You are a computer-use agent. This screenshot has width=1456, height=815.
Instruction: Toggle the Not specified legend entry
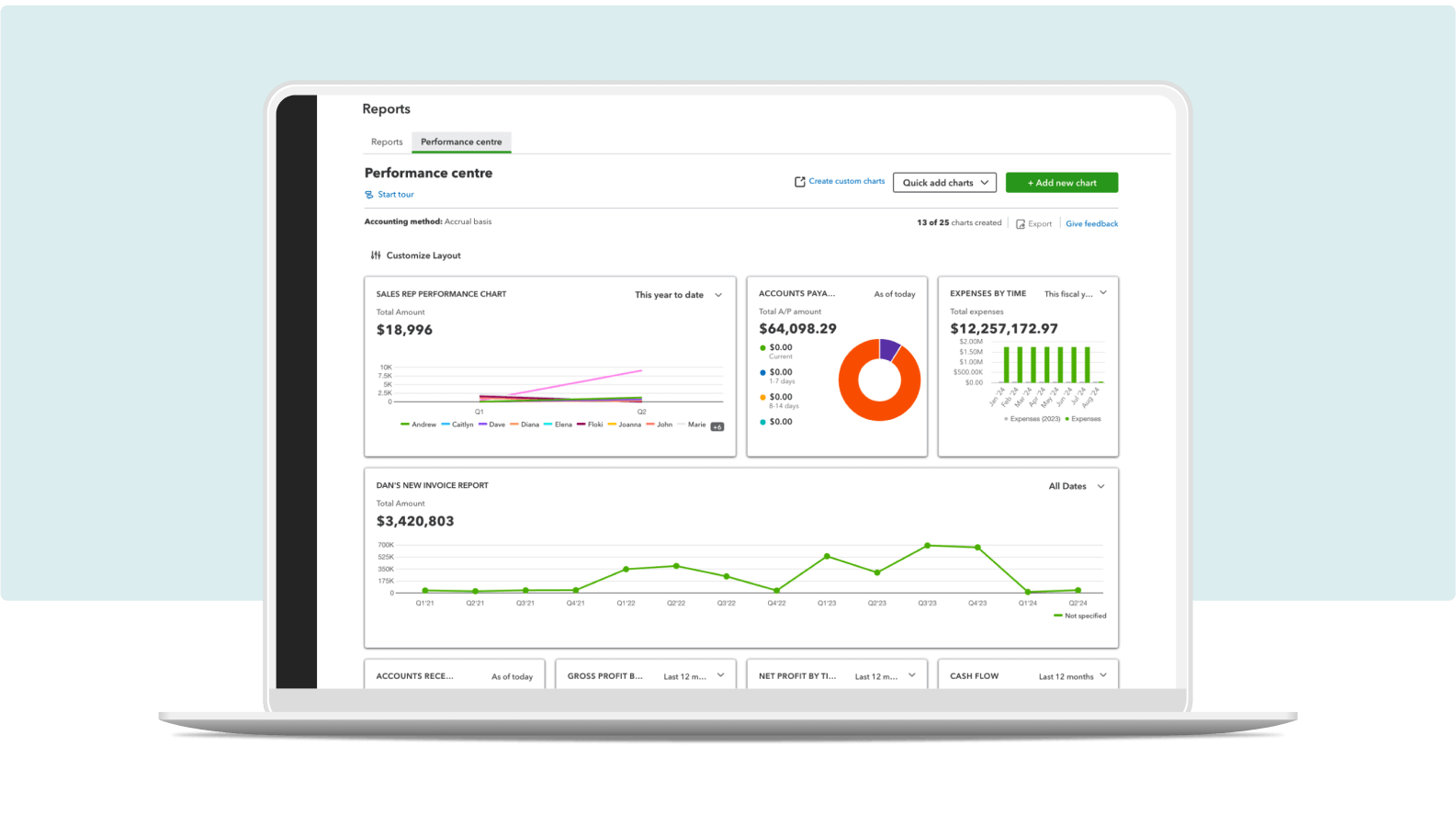coord(1080,617)
